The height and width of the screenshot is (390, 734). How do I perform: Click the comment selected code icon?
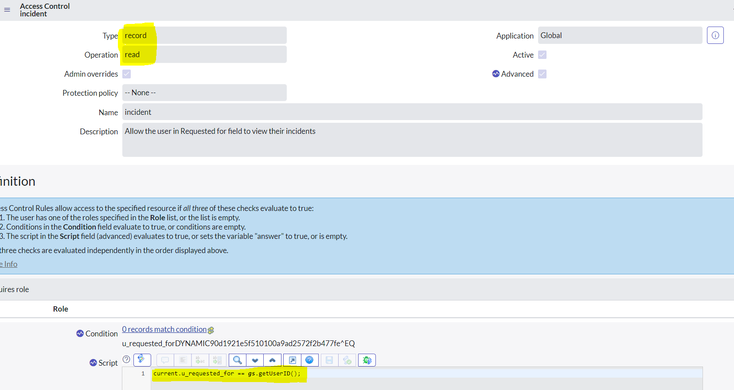point(165,360)
